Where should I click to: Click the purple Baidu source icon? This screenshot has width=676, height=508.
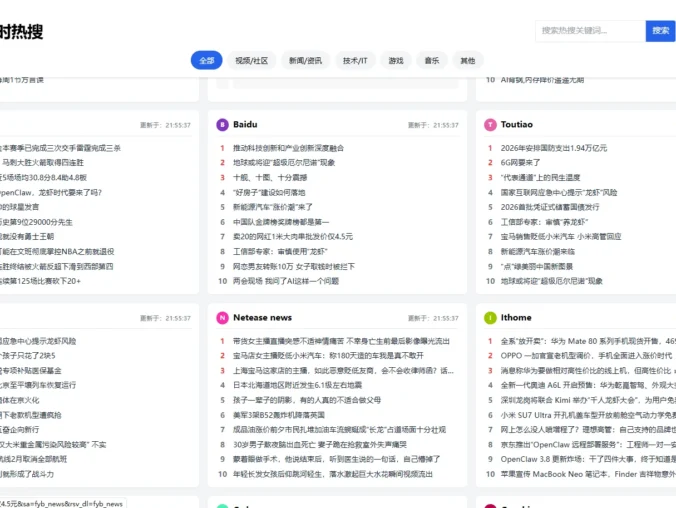(222, 125)
